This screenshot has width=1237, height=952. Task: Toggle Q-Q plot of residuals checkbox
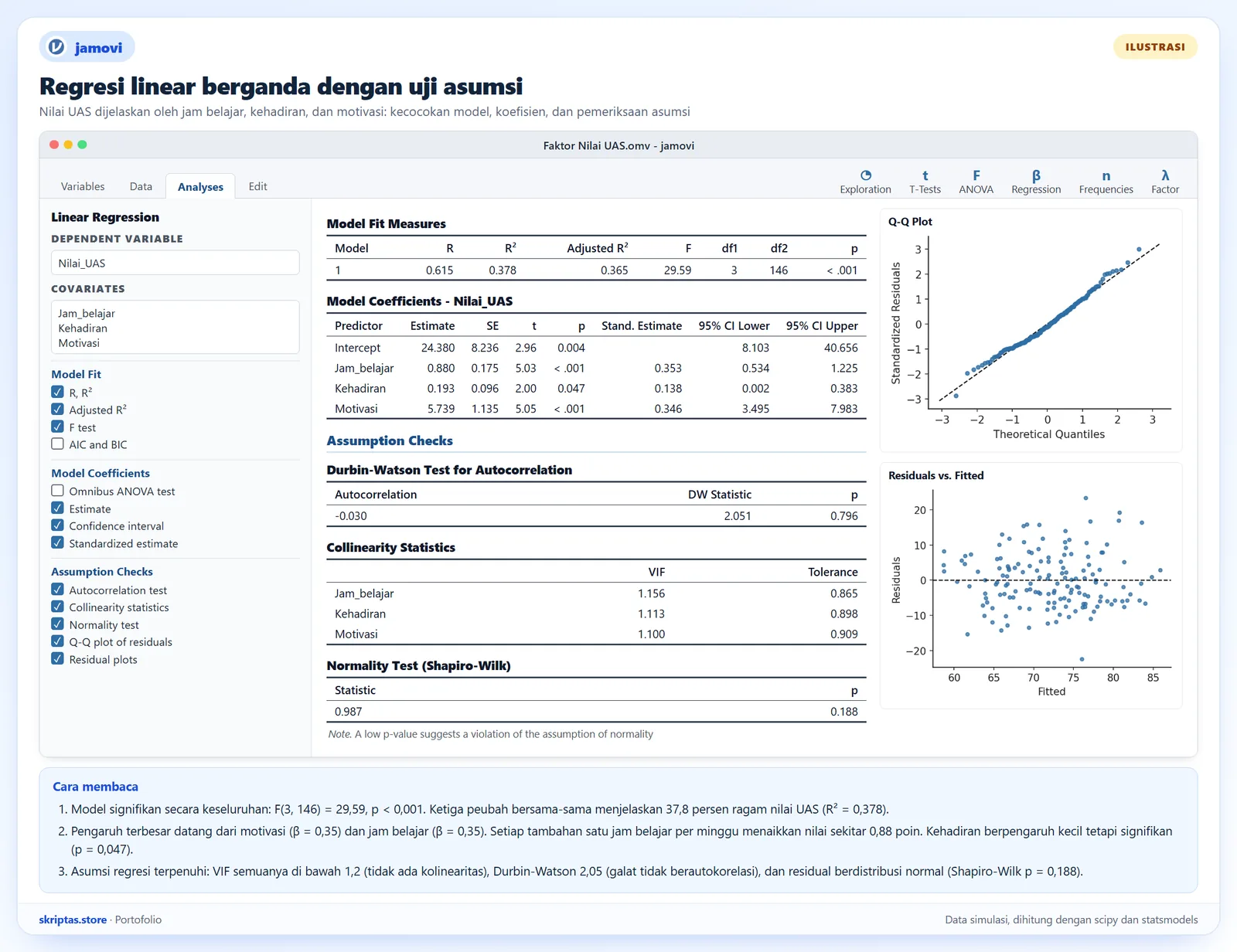tap(57, 641)
